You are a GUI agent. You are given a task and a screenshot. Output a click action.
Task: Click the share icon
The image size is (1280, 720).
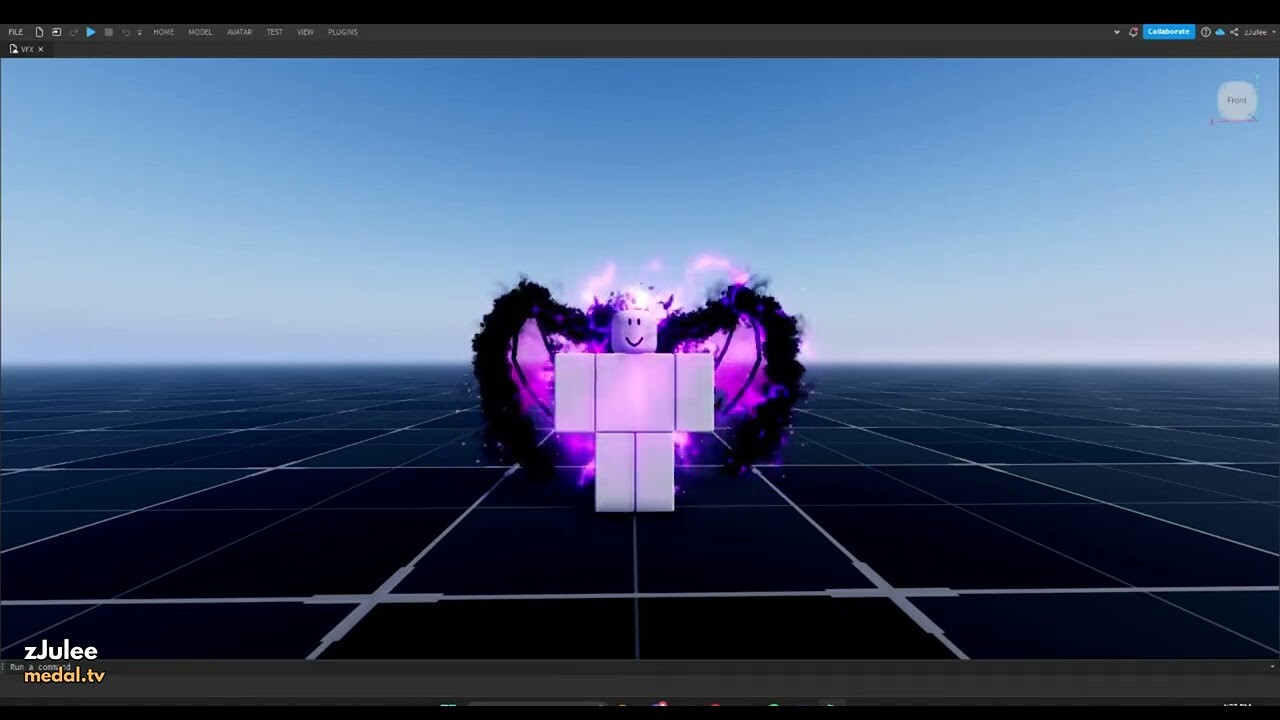pyautogui.click(x=1234, y=32)
